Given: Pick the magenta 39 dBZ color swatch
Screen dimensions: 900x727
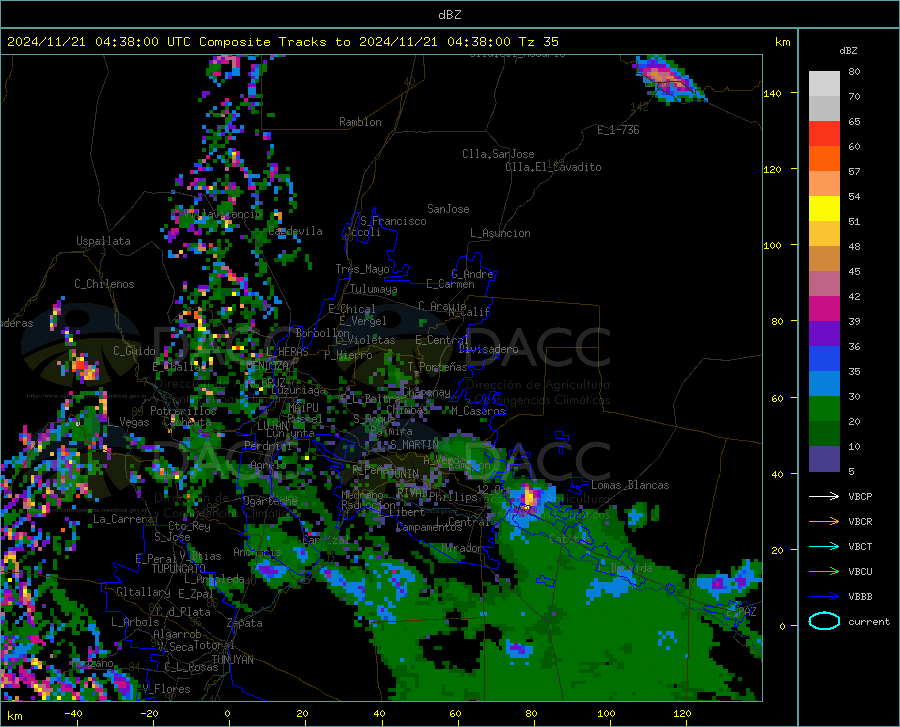Looking at the screenshot, I should [824, 309].
